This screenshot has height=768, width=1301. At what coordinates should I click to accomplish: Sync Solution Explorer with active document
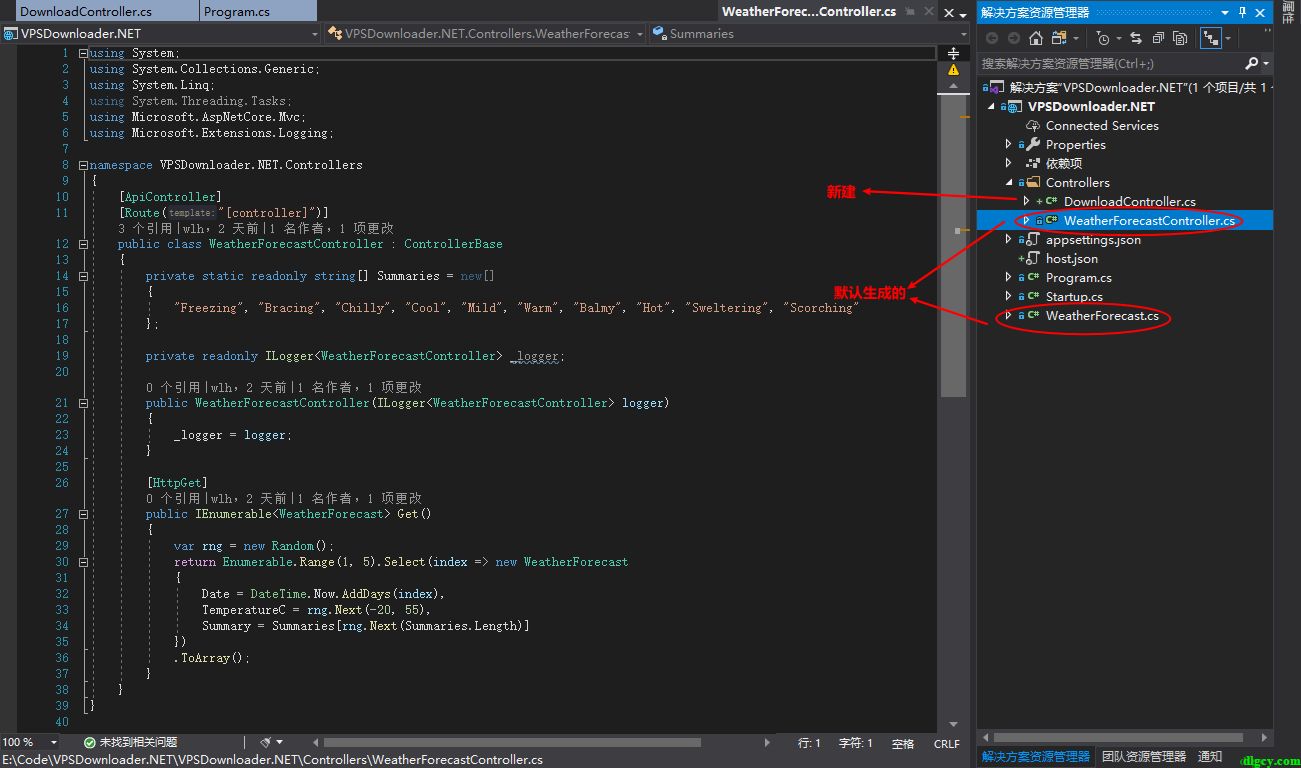[1136, 38]
